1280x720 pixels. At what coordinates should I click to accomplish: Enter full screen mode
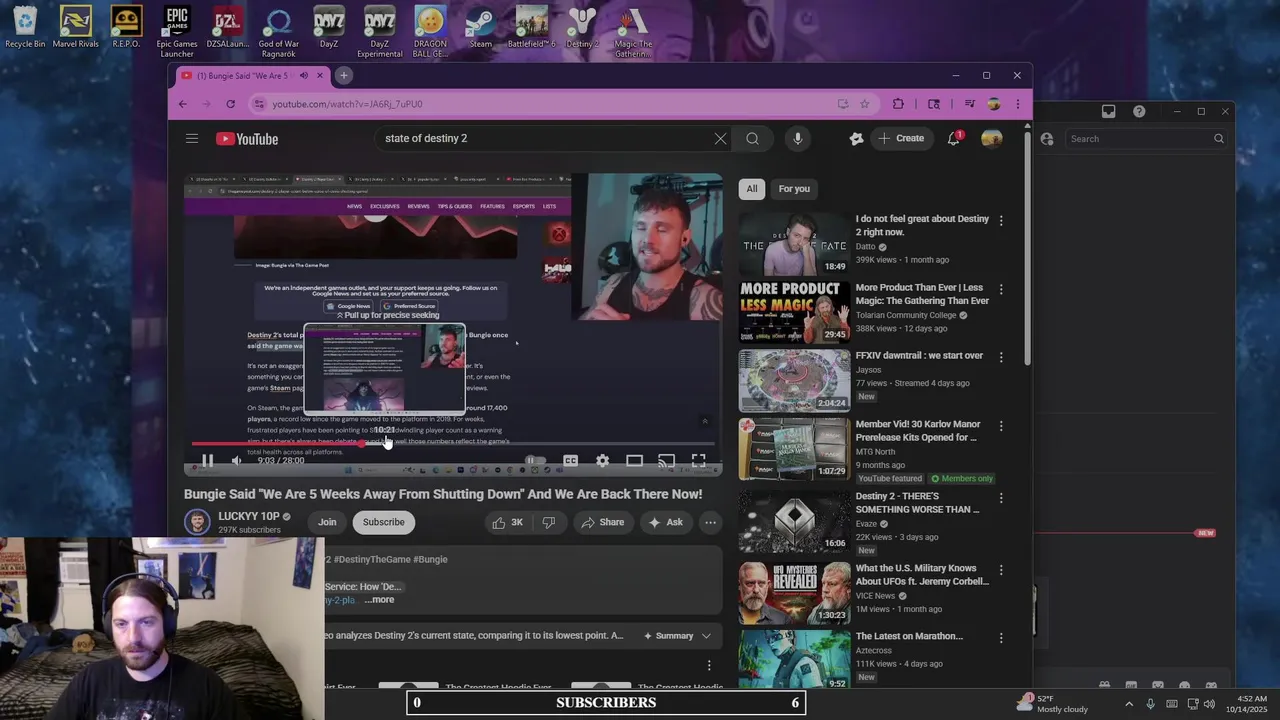[x=699, y=461]
